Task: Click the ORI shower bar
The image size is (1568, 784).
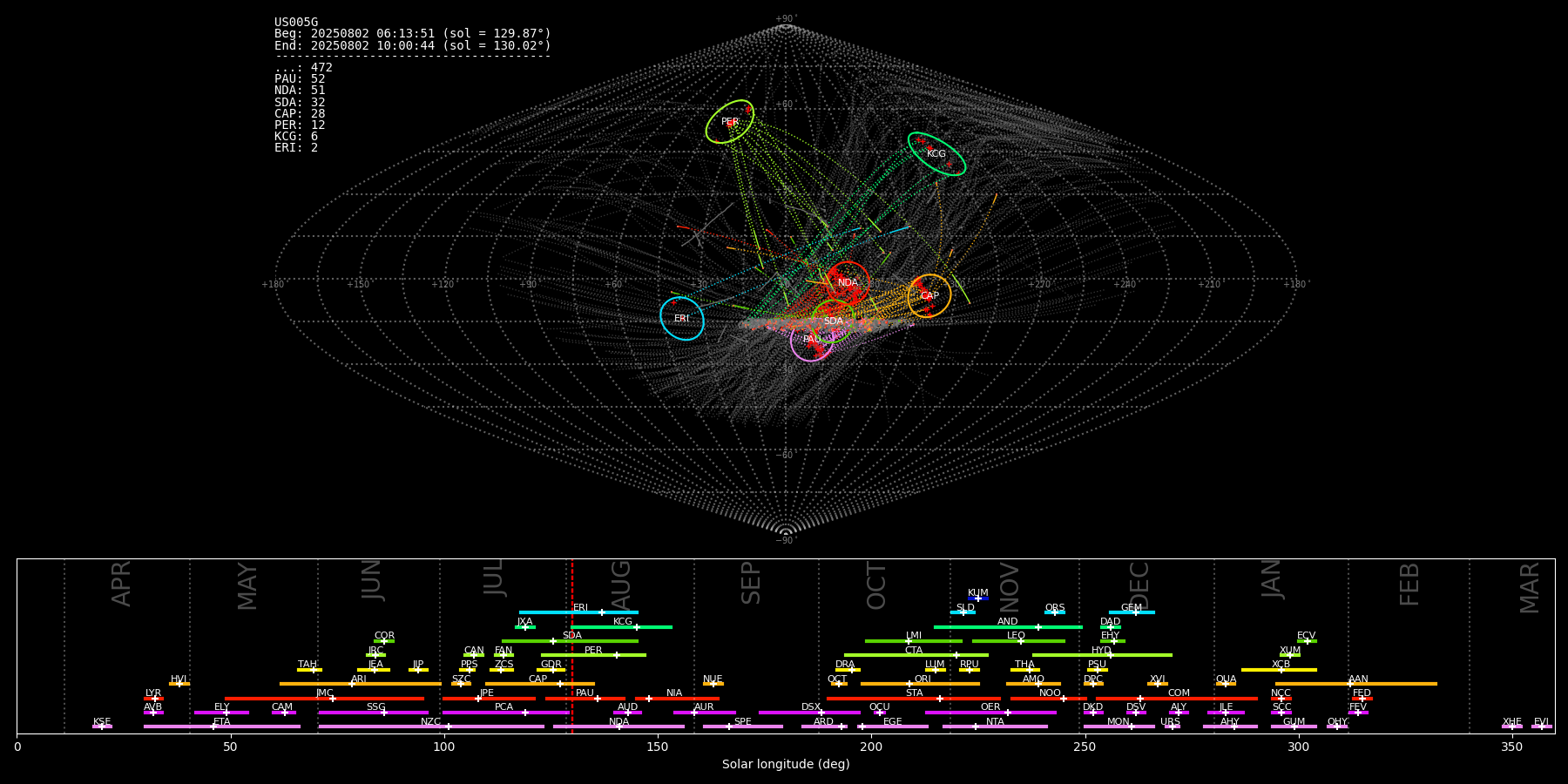Action: point(920,684)
